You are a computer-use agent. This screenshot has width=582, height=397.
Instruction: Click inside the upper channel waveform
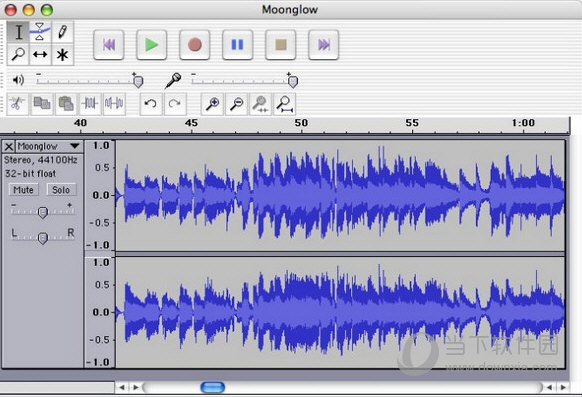click(x=340, y=196)
